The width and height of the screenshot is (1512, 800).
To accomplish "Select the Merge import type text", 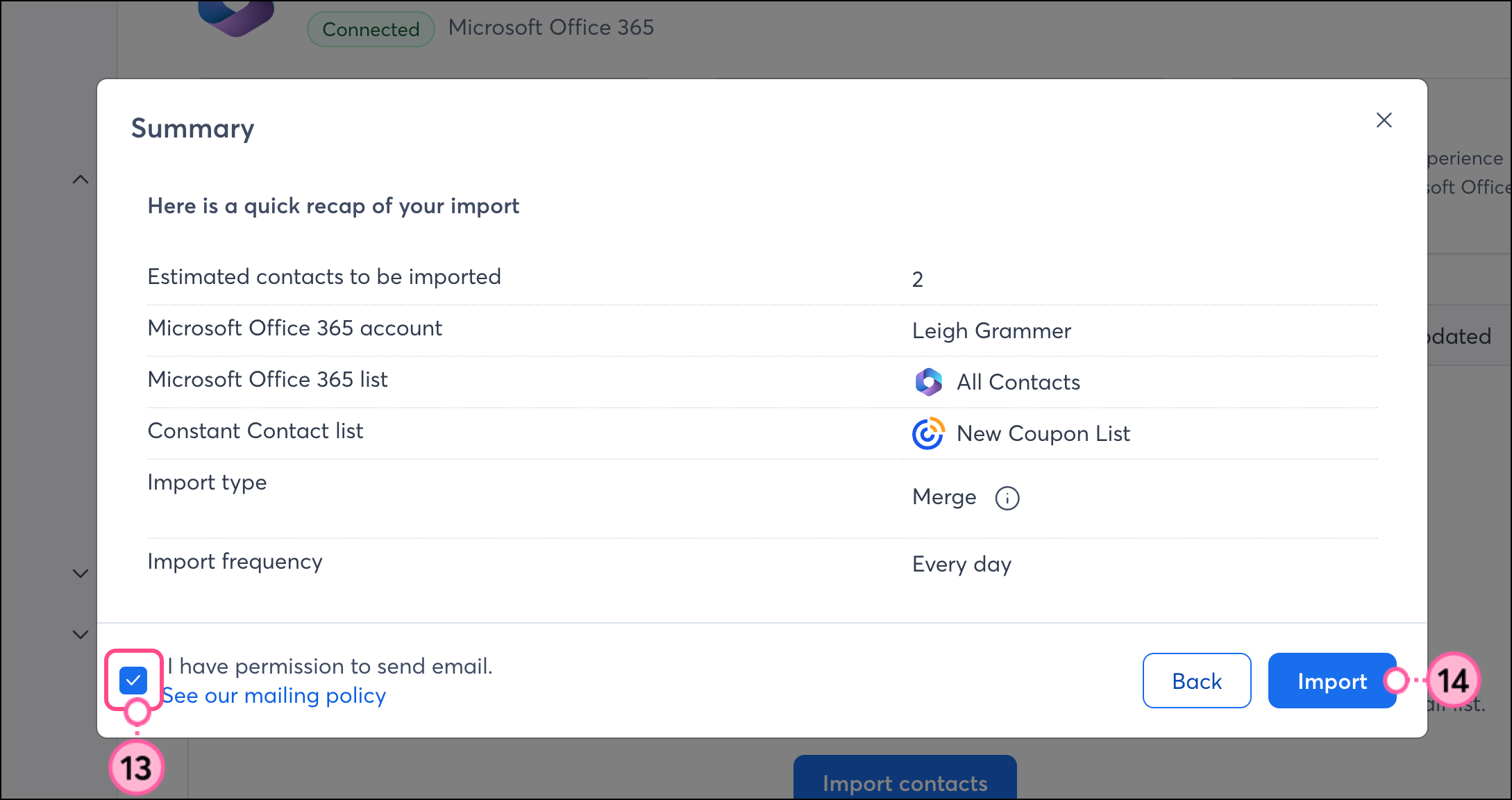I will (x=944, y=497).
